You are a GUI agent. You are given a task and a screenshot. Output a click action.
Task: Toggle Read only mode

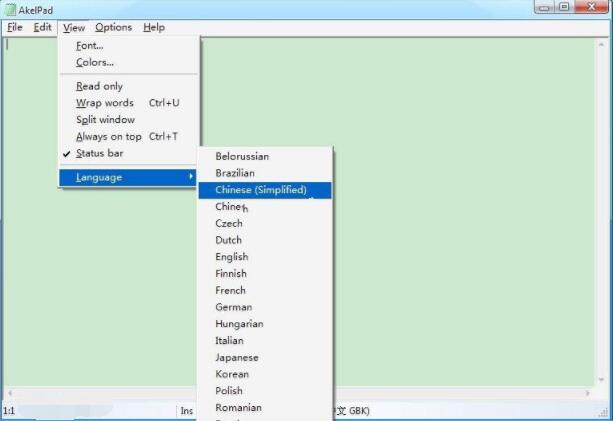pos(129,86)
